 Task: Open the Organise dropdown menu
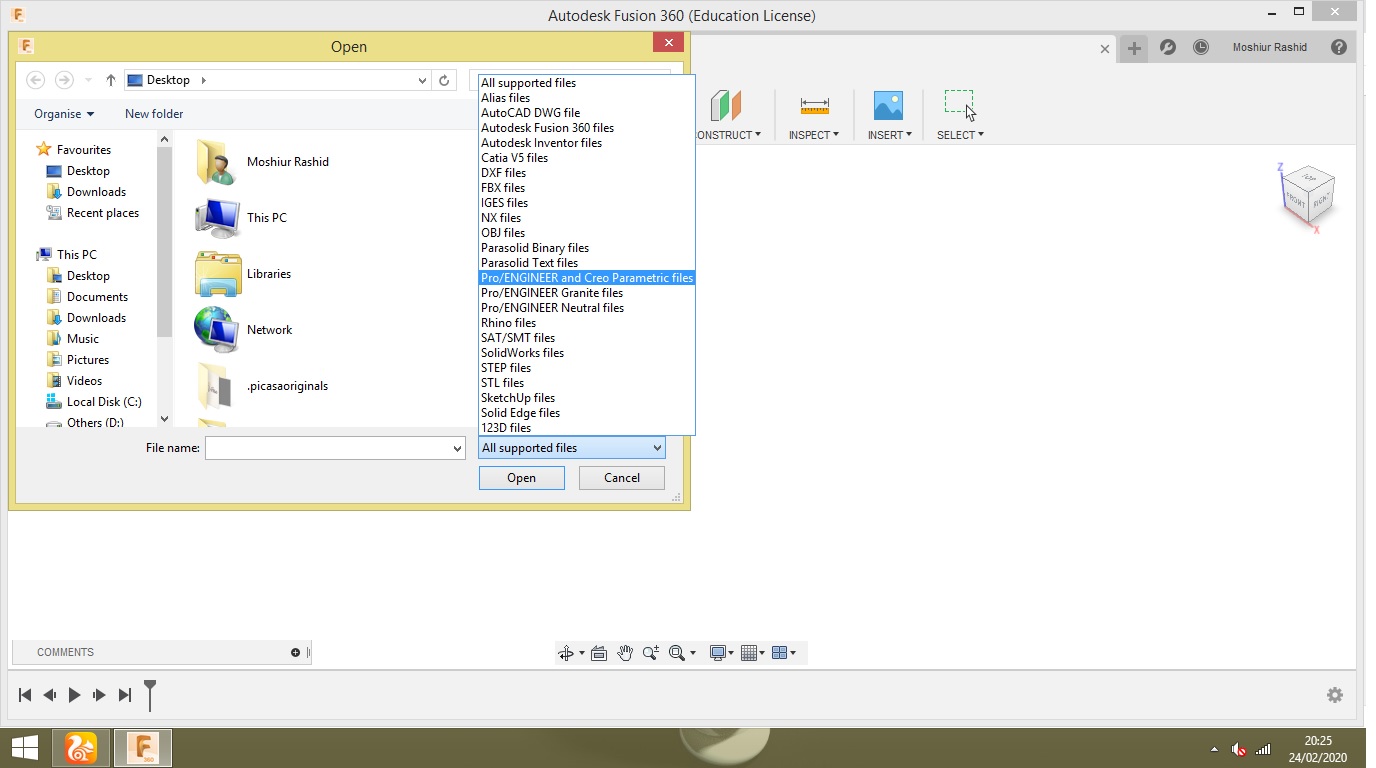pos(64,114)
